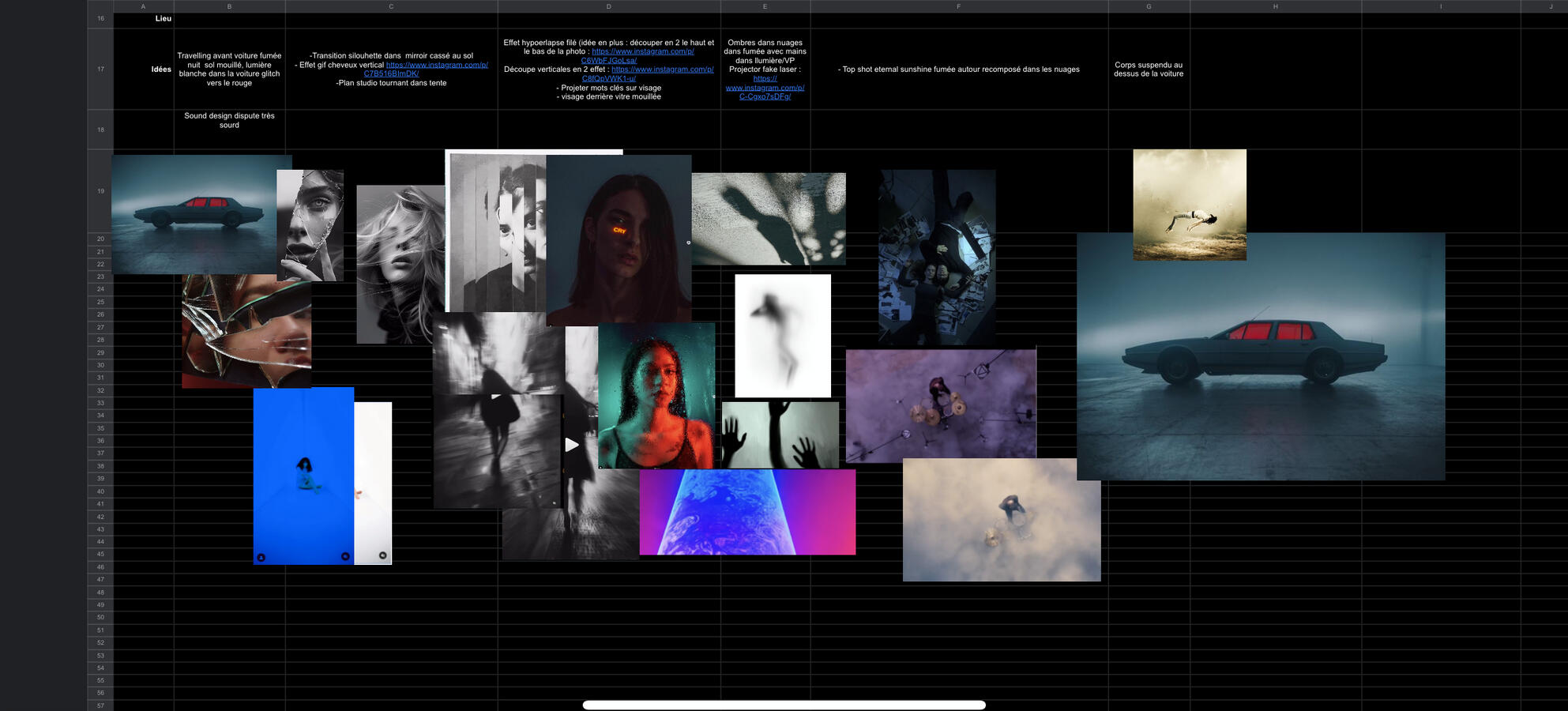
Task: Select the face with orange CRY text image
Action: [x=619, y=237]
